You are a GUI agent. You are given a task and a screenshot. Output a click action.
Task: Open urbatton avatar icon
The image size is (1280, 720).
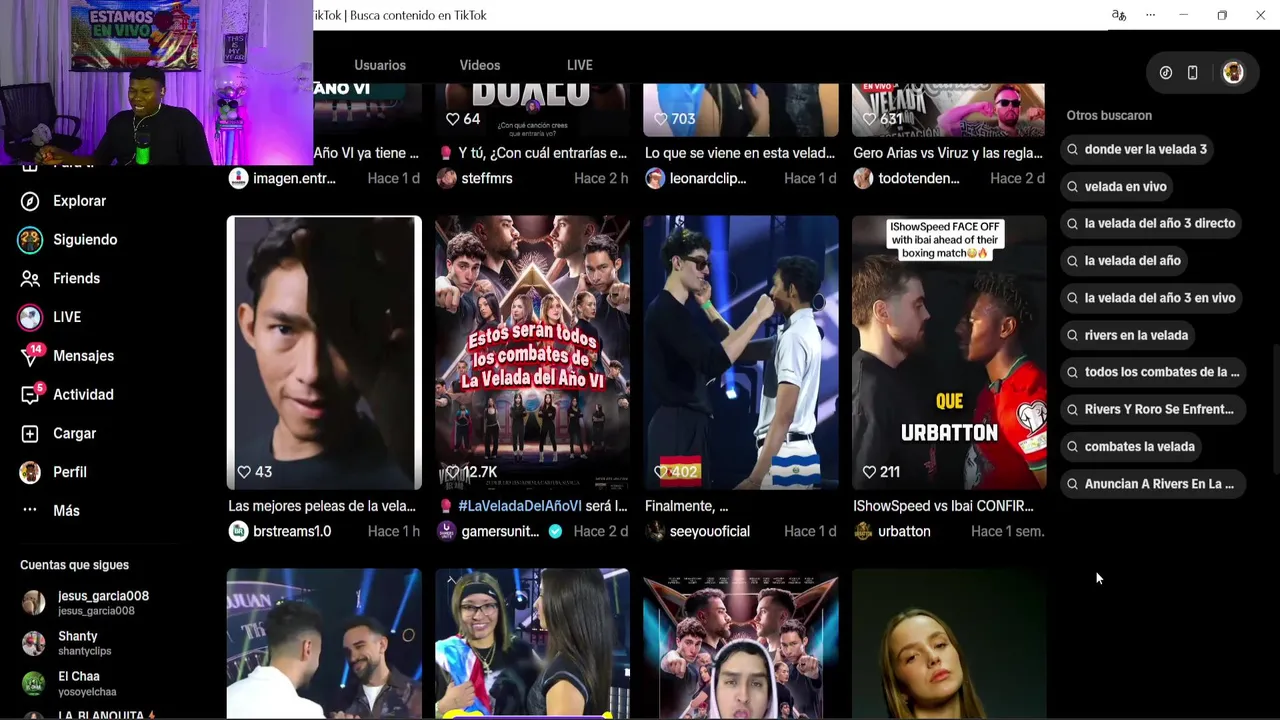(863, 532)
